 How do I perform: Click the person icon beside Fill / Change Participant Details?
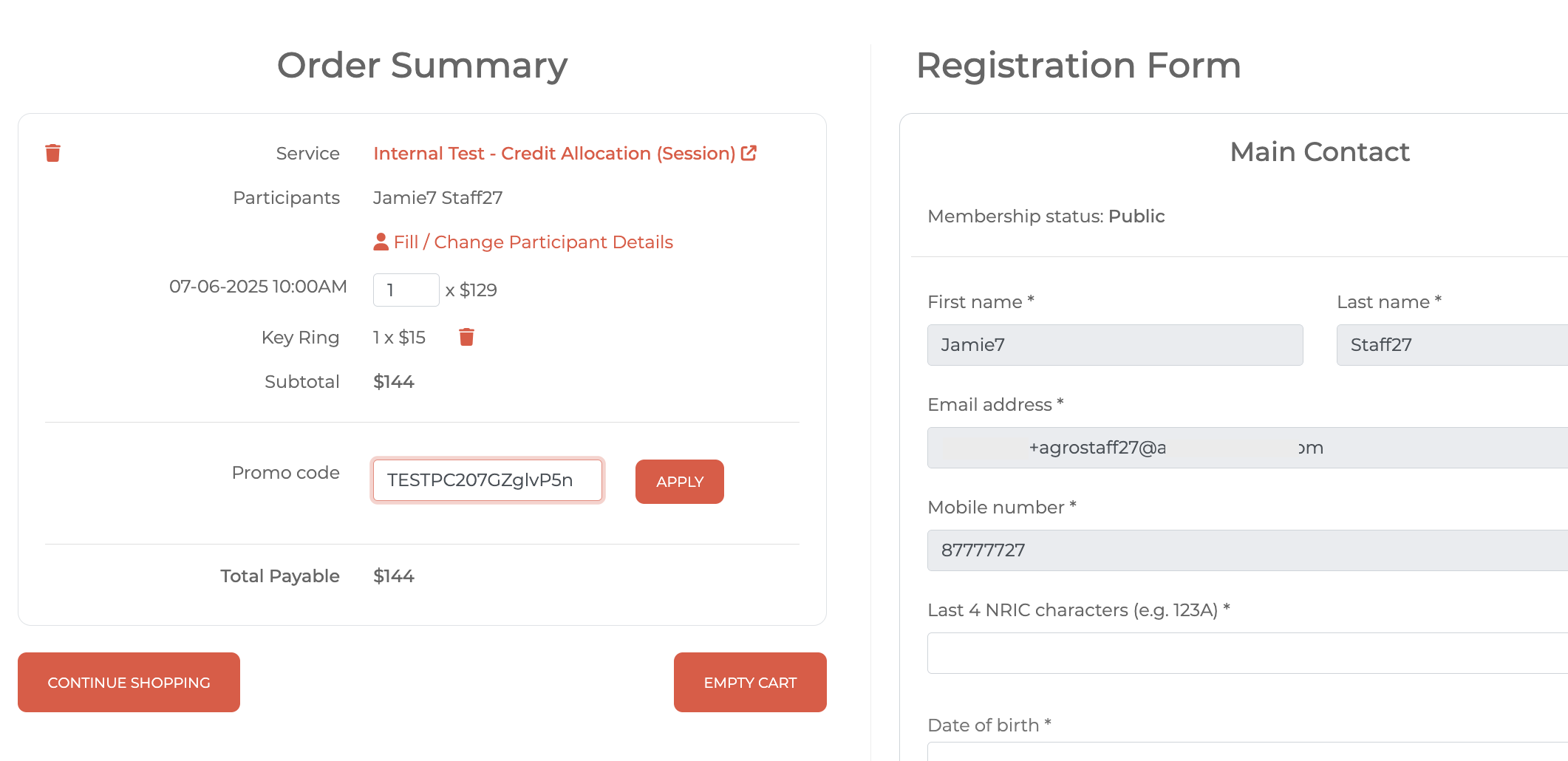tap(381, 242)
